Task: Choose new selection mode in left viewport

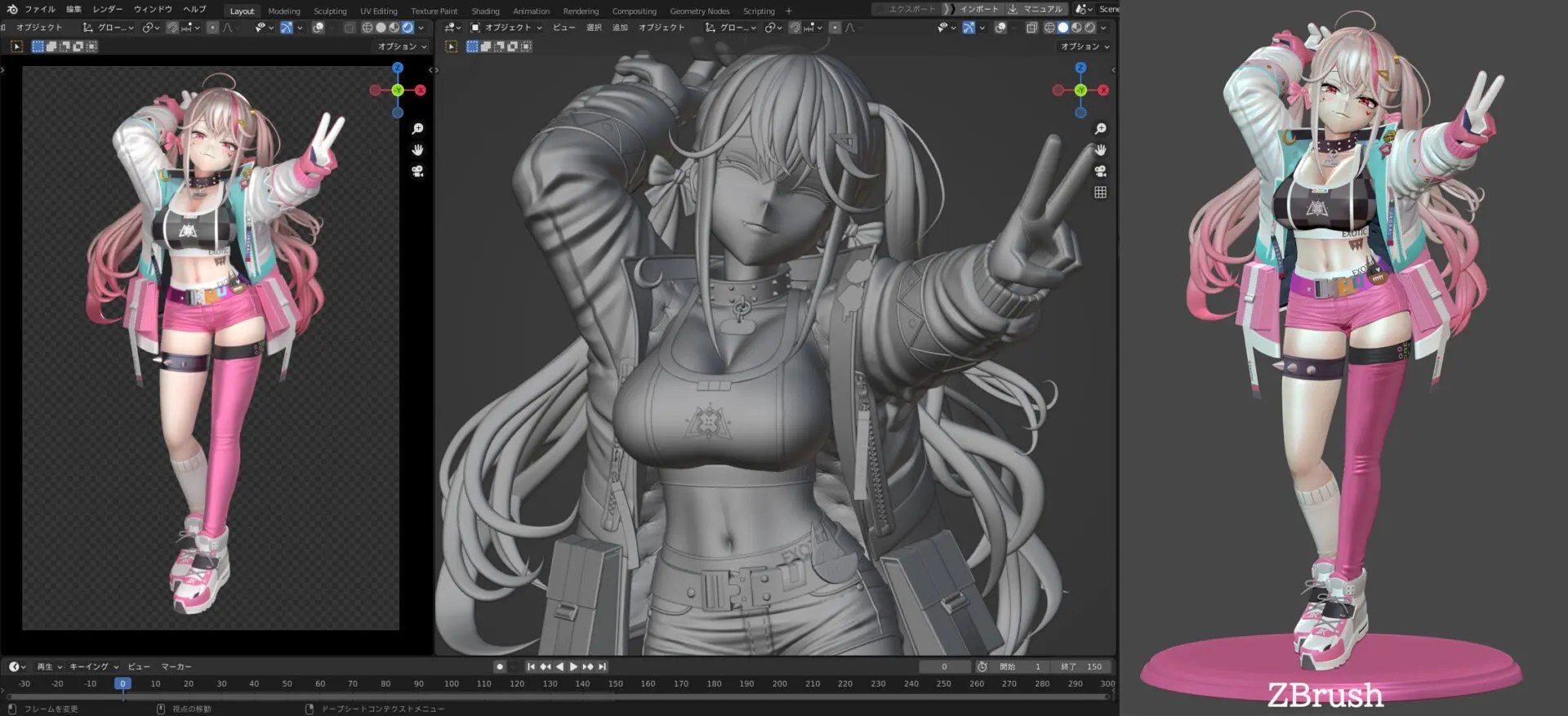Action: [x=38, y=47]
